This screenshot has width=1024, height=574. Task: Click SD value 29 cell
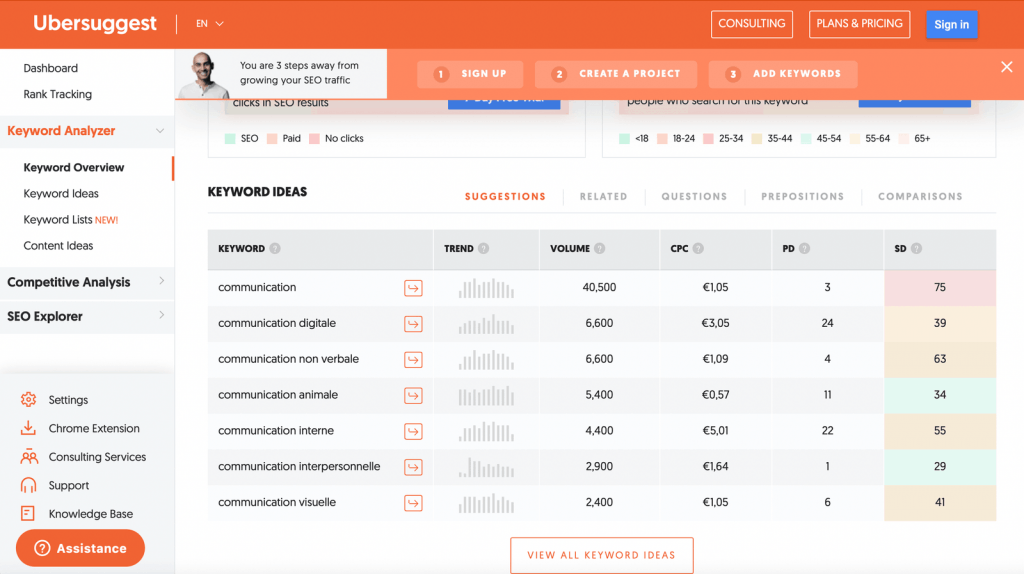(940, 466)
